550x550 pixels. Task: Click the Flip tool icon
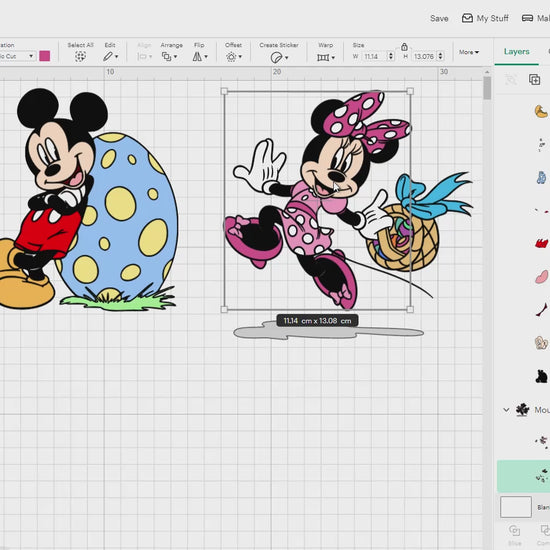coord(197,56)
